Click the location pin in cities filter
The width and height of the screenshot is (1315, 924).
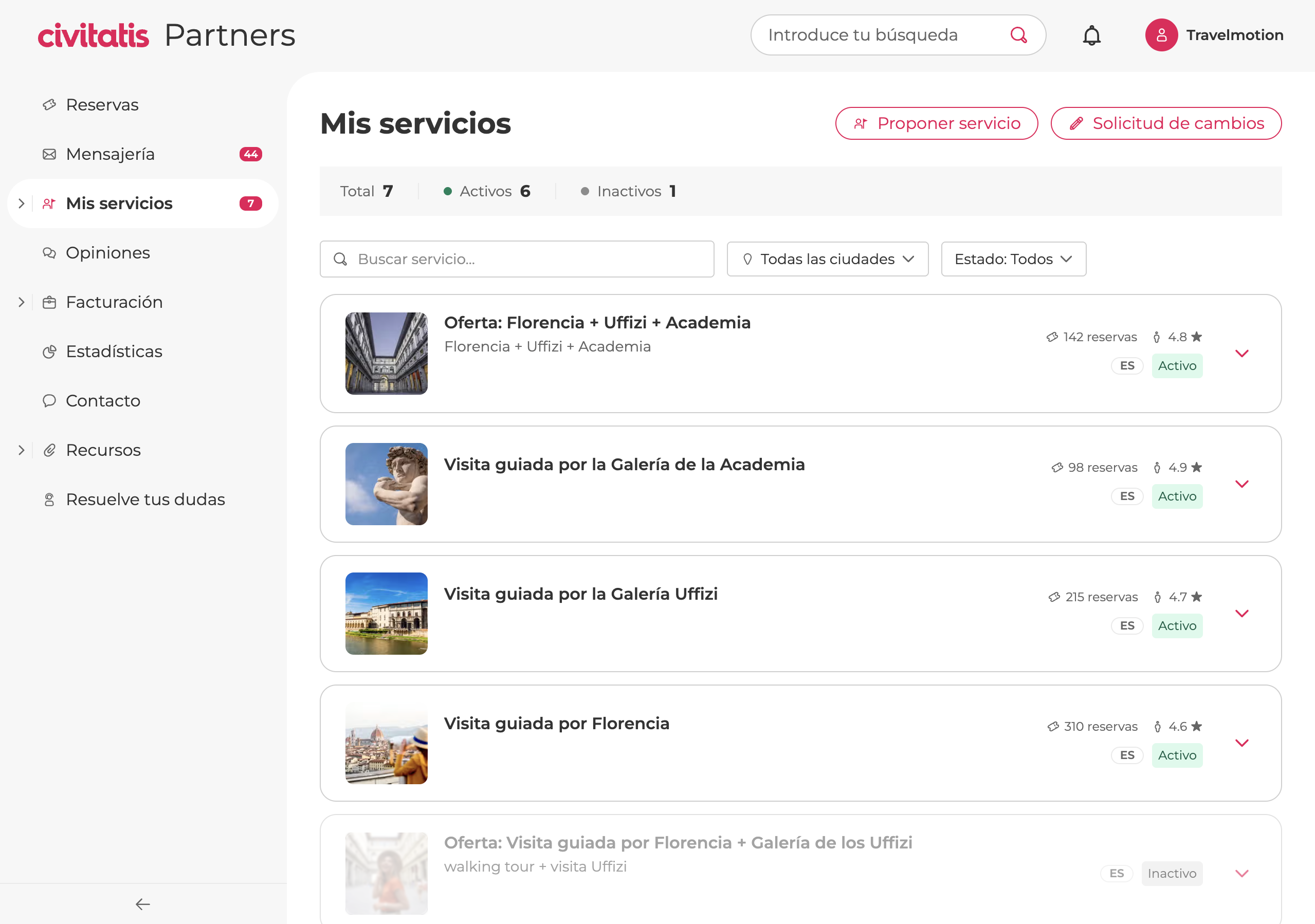747,260
